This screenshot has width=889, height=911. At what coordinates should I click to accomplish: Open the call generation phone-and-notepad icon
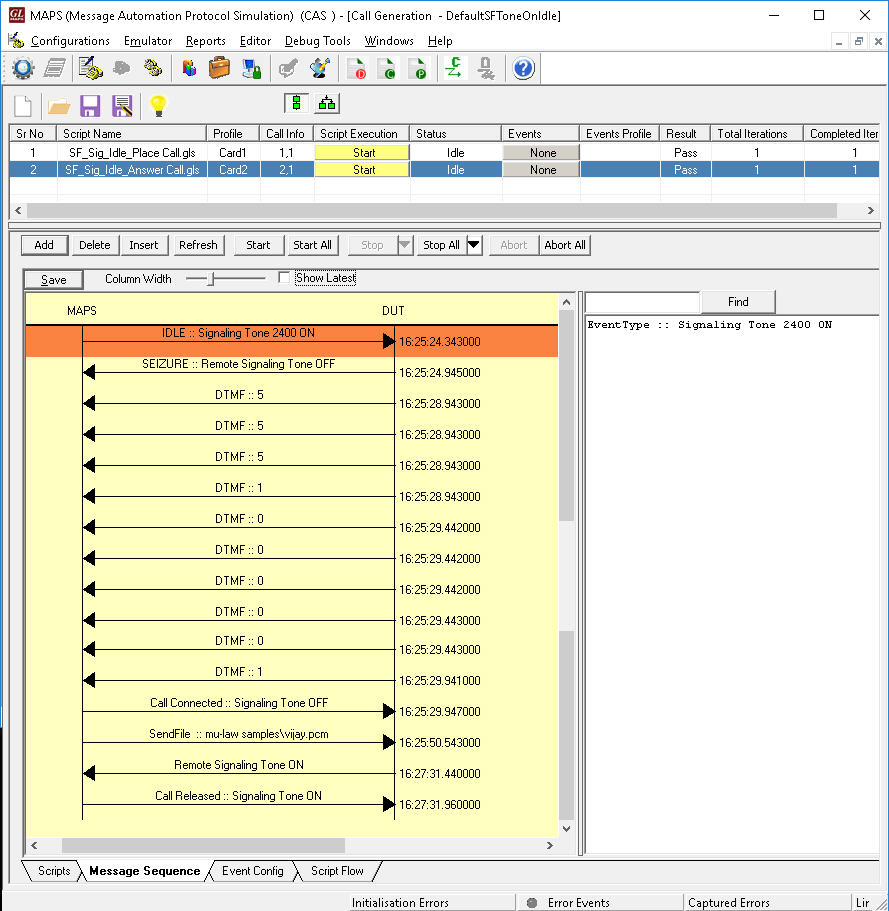pos(90,69)
